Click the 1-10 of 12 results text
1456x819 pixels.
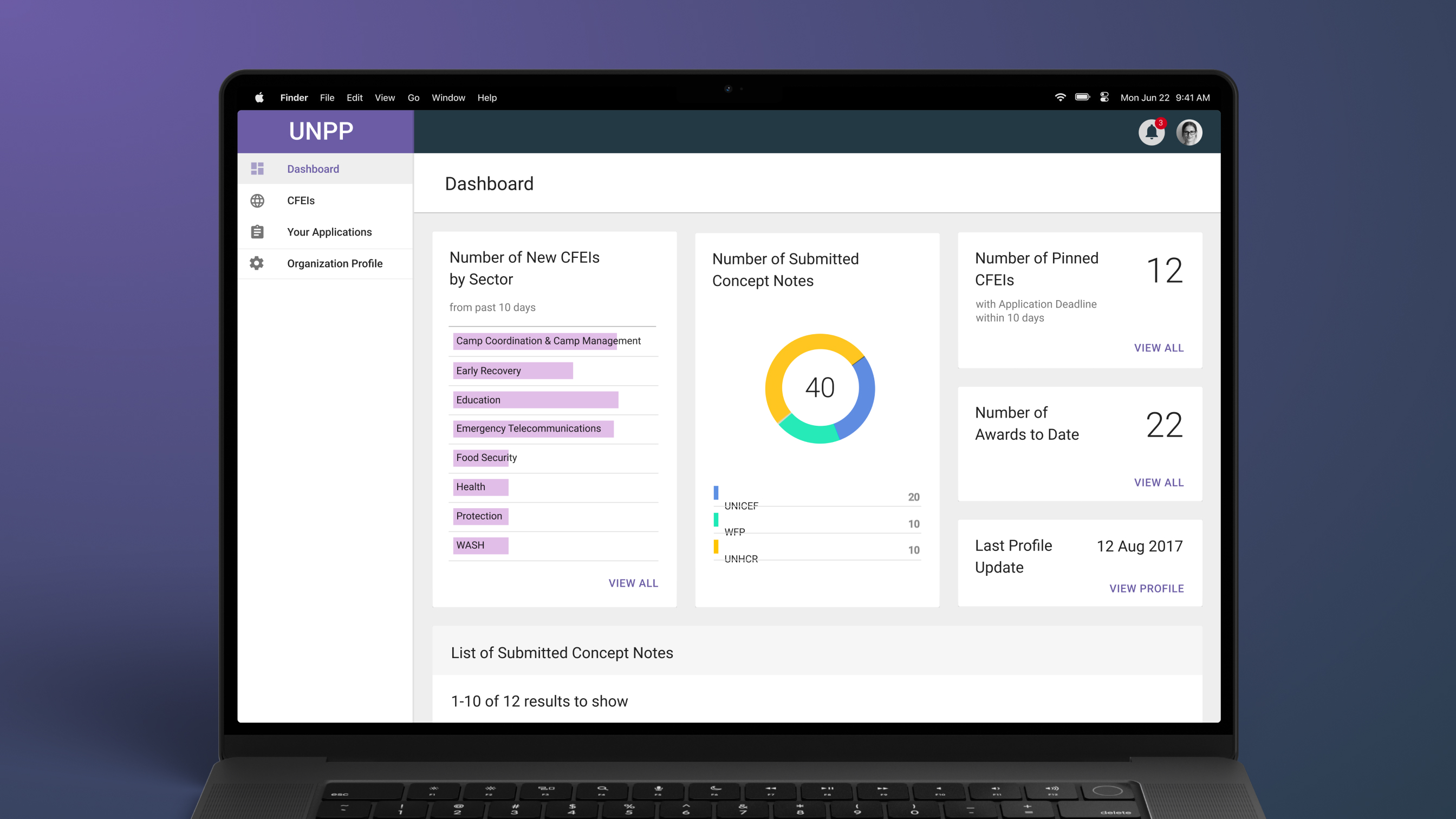tap(539, 701)
